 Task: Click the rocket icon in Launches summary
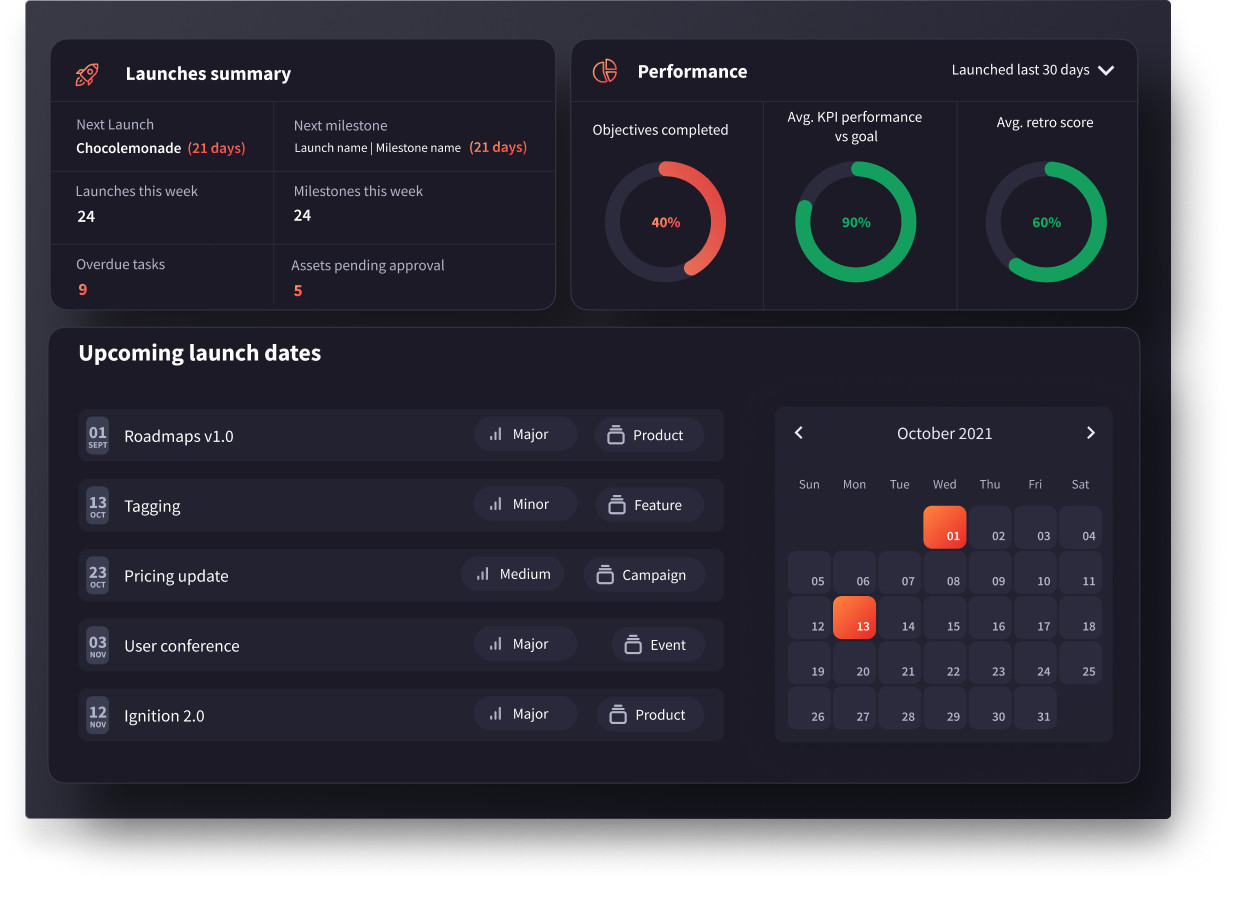click(88, 73)
